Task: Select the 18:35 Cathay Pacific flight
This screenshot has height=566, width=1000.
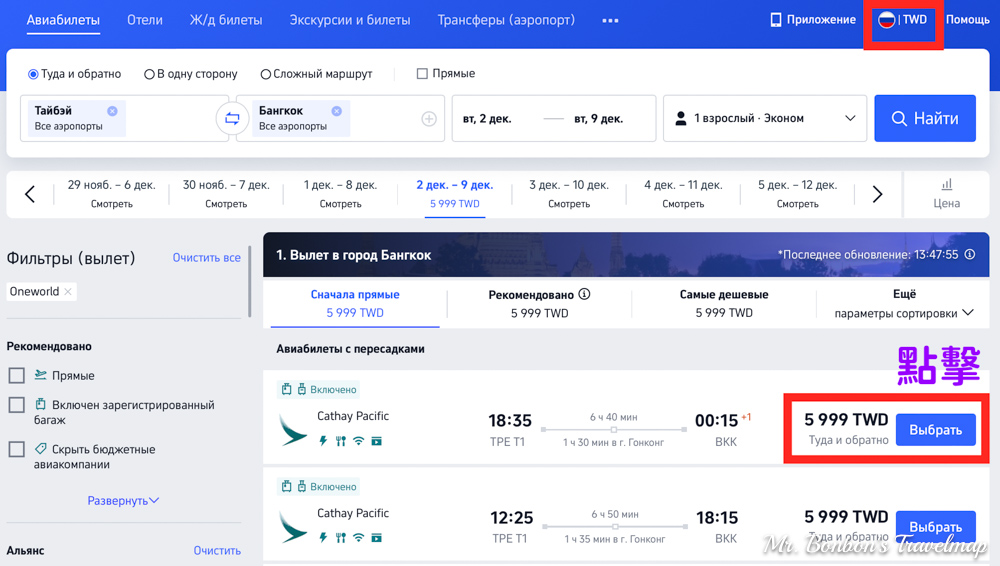Action: pyautogui.click(x=935, y=430)
